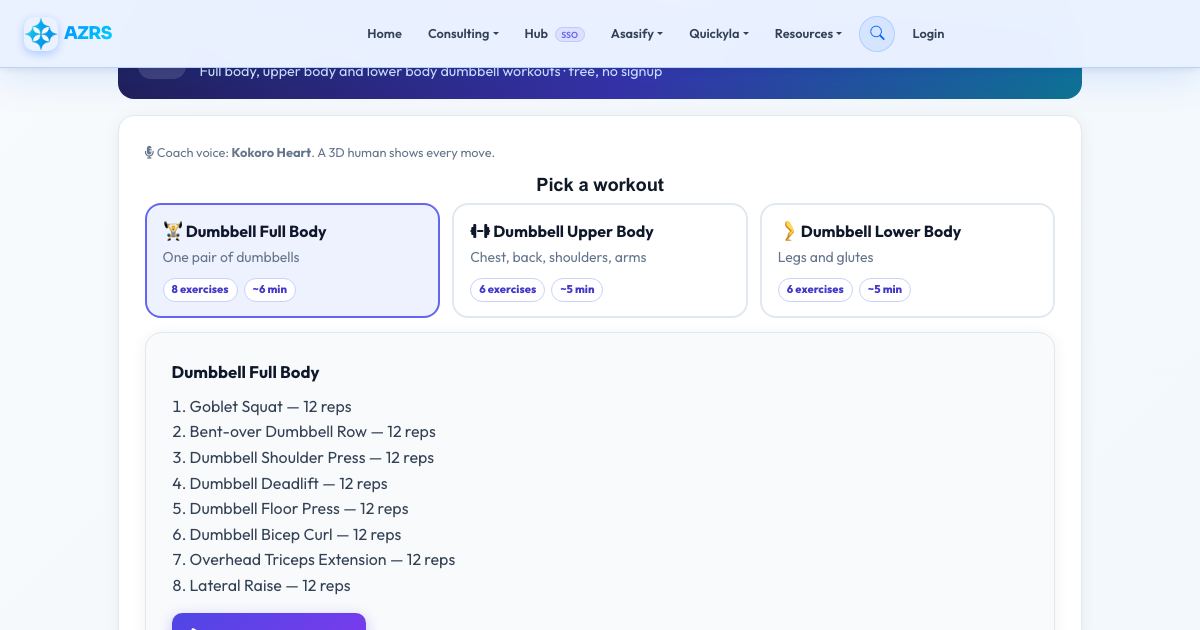Click the 6 exercises badge on Upper Body
This screenshot has height=630, width=1200.
pos(507,290)
